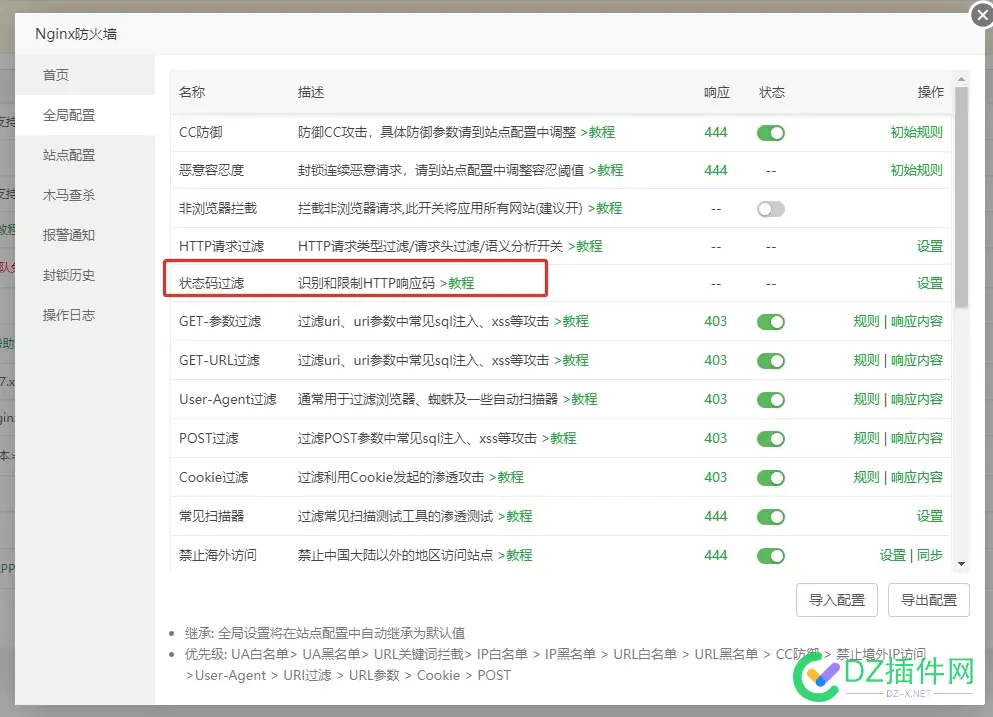
Task: Turn off the POST过滤 switch
Action: (770, 438)
